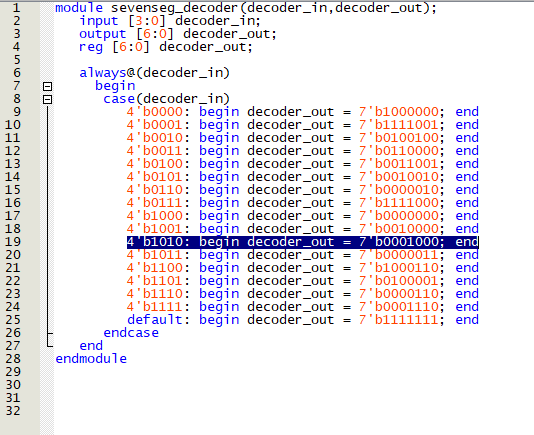This screenshot has width=534, height=435.
Task: Click value 7'b0100001
Action: tap(399, 281)
